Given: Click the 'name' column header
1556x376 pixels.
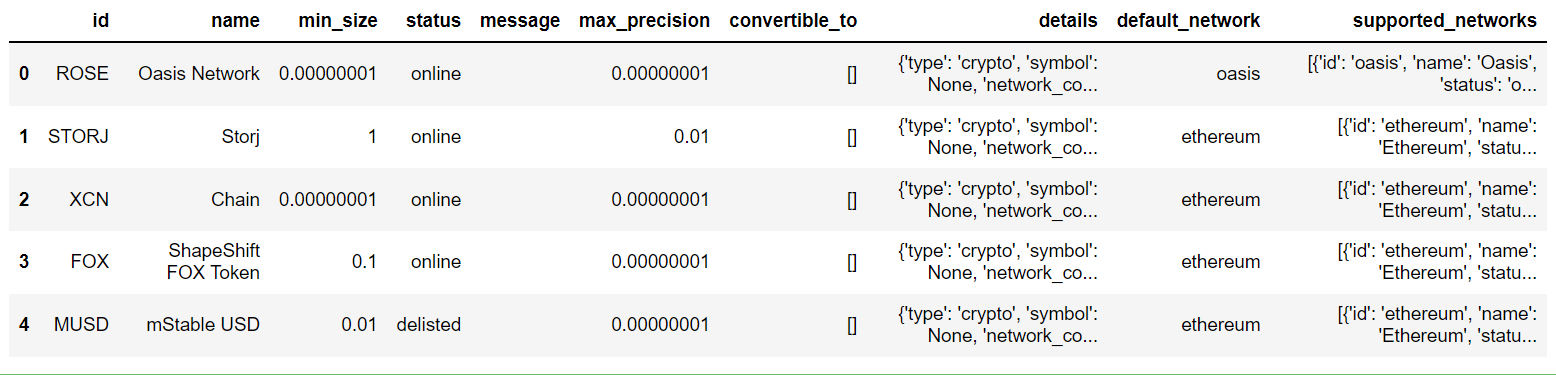Looking at the screenshot, I should [237, 20].
